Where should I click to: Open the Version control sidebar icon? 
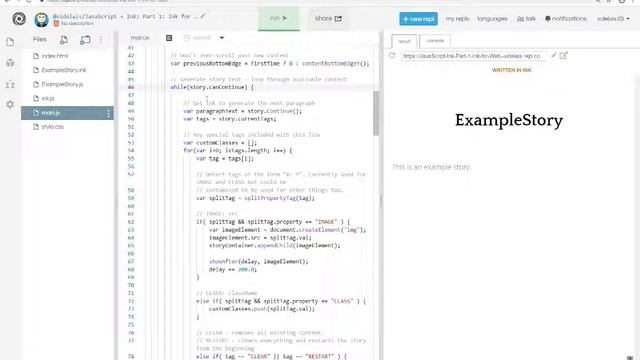[x=10, y=84]
